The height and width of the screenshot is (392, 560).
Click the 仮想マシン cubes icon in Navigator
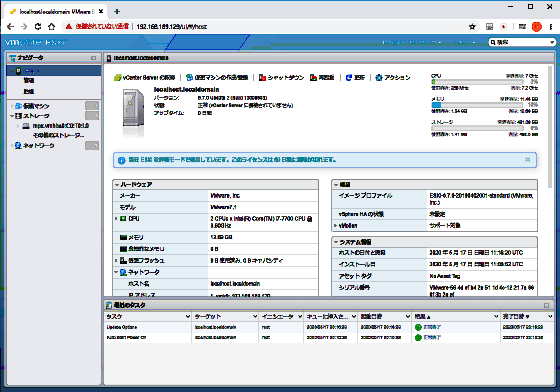[x=18, y=106]
